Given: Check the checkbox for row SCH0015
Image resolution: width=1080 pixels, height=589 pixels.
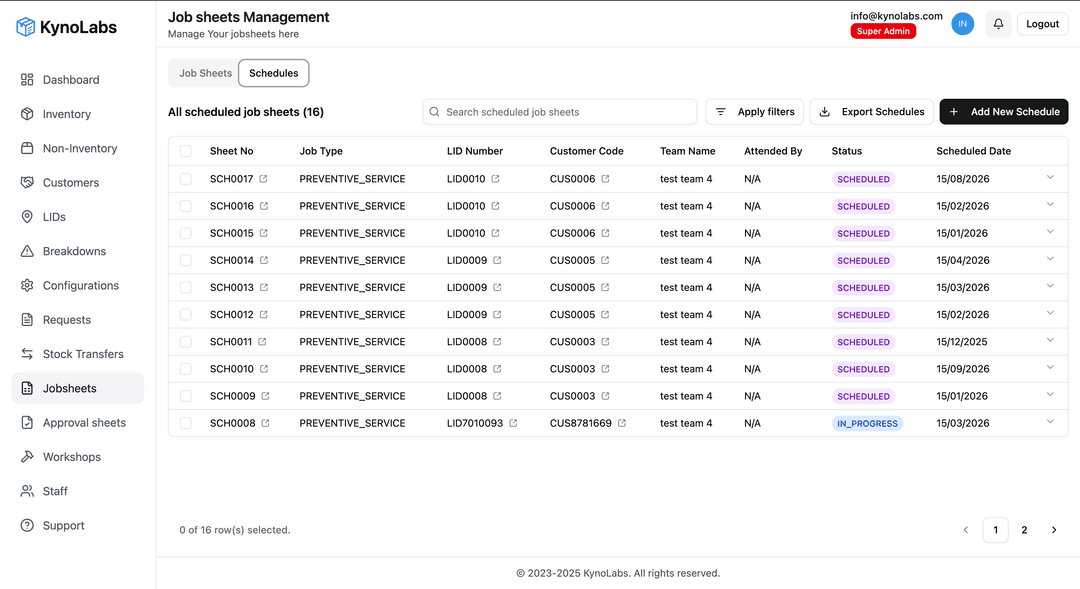Looking at the screenshot, I should pos(186,233).
